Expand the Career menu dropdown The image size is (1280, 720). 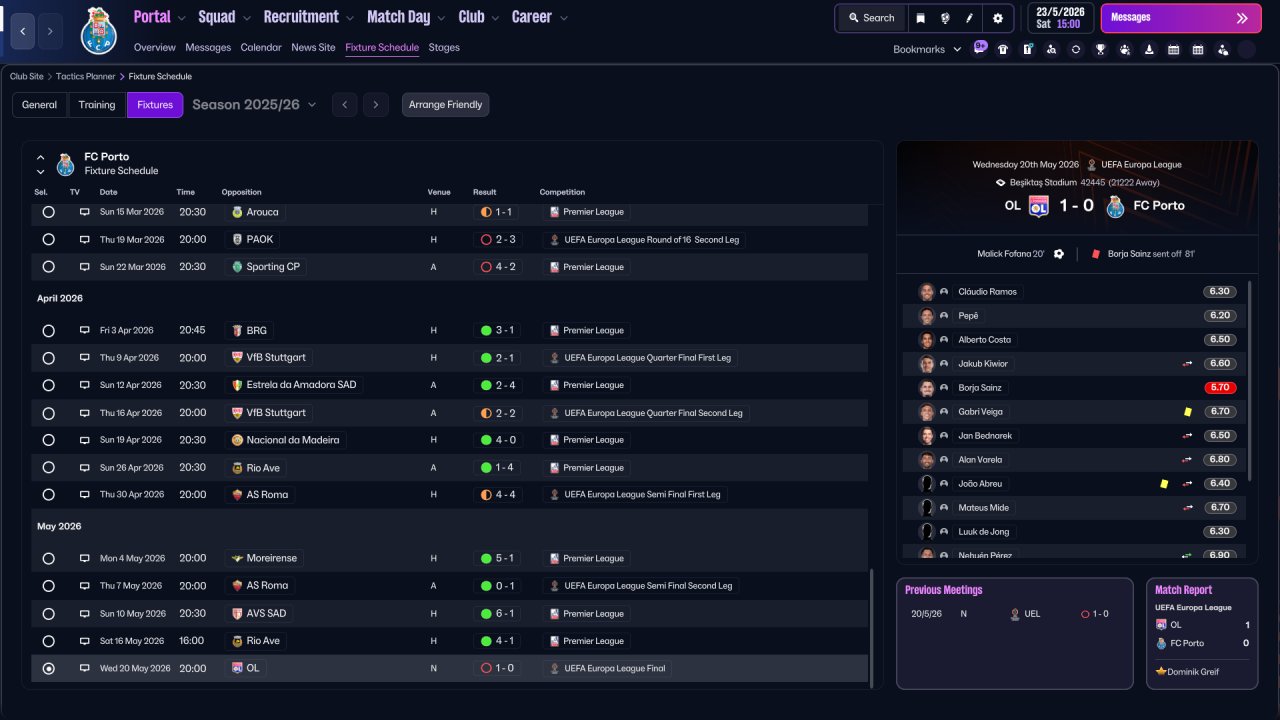tap(564, 18)
